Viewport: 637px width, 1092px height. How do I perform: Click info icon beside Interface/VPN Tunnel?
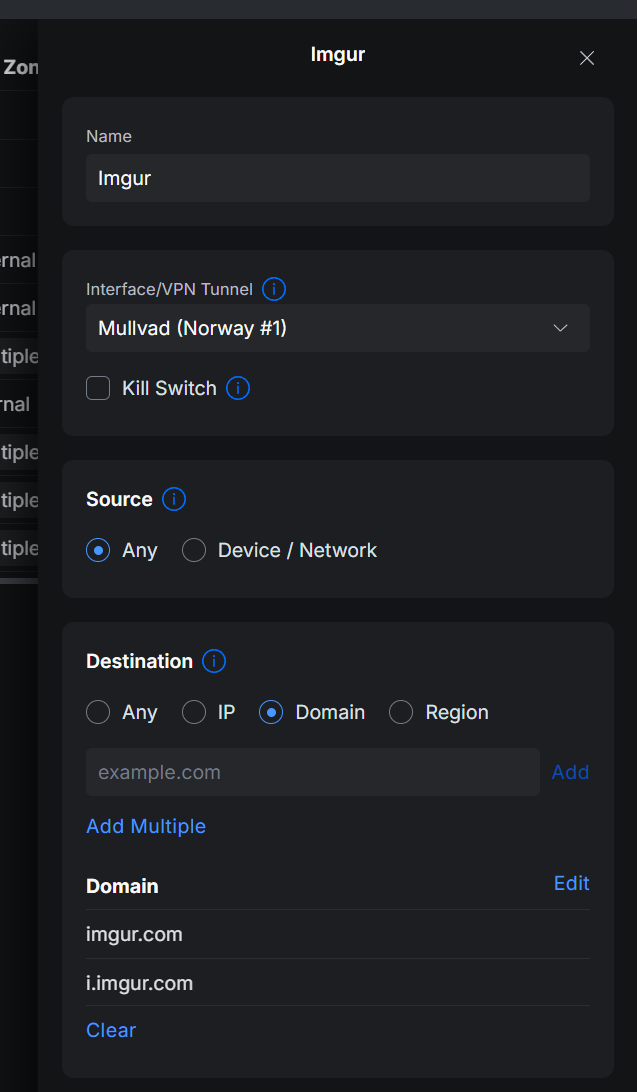click(x=274, y=288)
